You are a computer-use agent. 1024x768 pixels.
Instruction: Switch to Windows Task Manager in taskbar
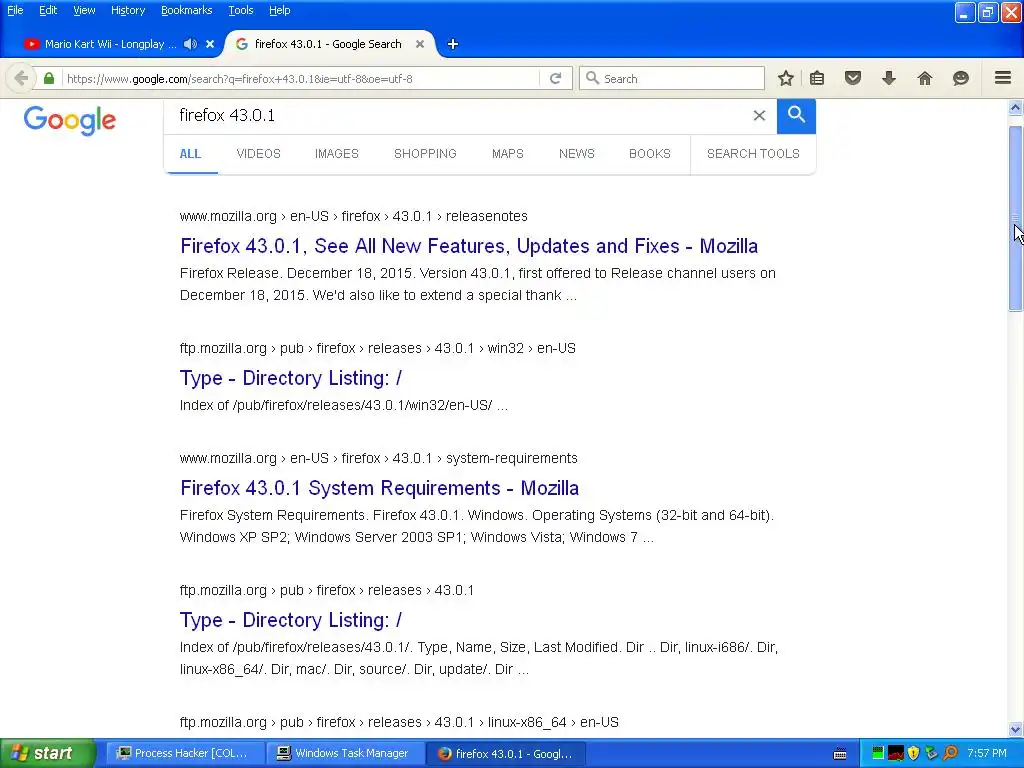tap(346, 753)
